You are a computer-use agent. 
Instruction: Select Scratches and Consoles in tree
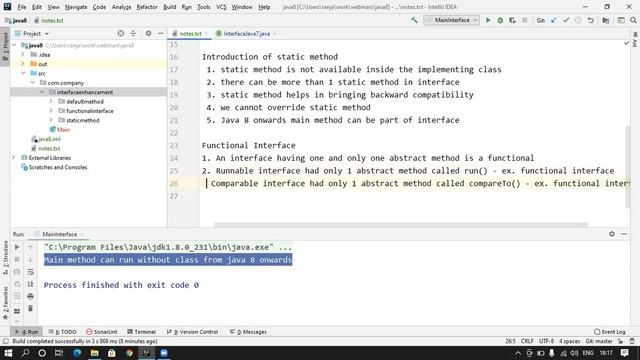coord(58,167)
